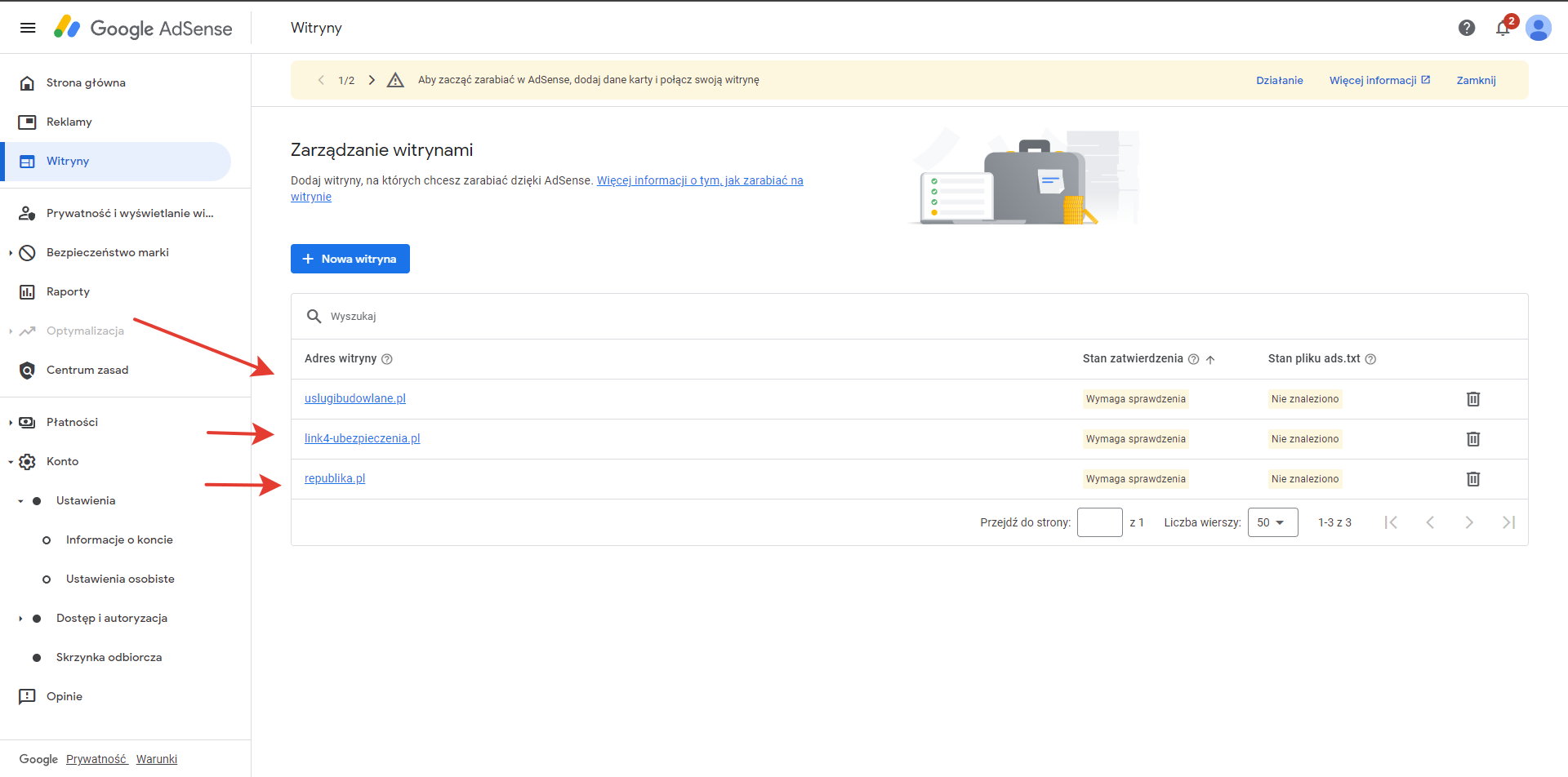Collapse the Ustawienia subsection arrow
This screenshot has height=777, width=1568.
20,501
